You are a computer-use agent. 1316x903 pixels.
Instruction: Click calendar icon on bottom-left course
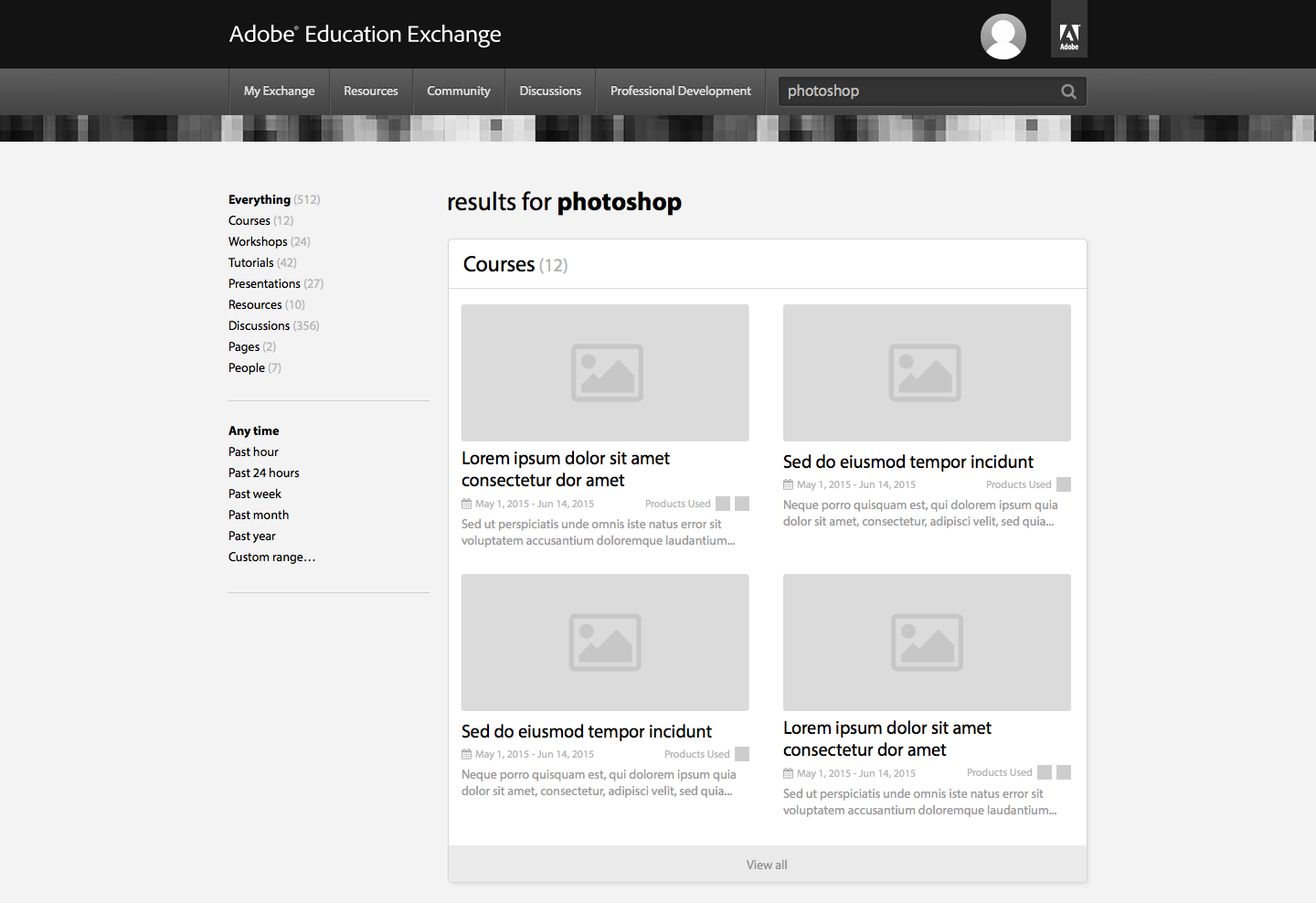[467, 754]
